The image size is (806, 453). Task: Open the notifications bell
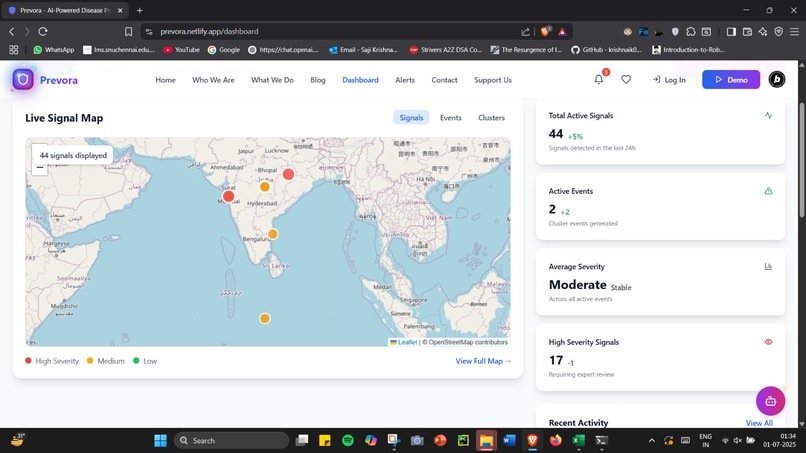click(599, 79)
